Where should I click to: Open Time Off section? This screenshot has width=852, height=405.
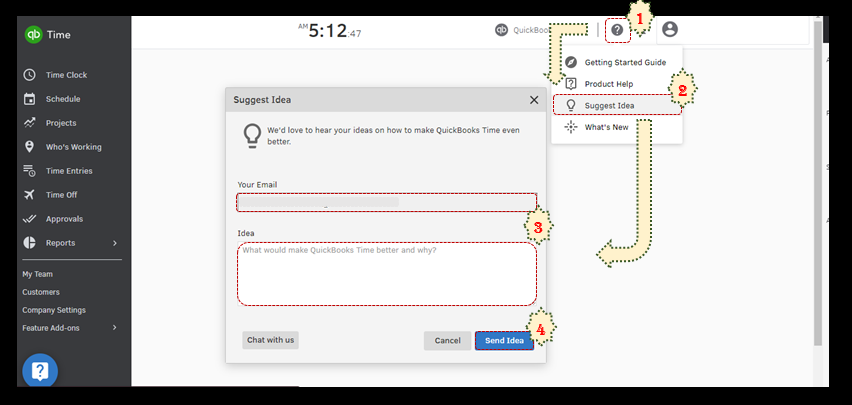click(61, 195)
